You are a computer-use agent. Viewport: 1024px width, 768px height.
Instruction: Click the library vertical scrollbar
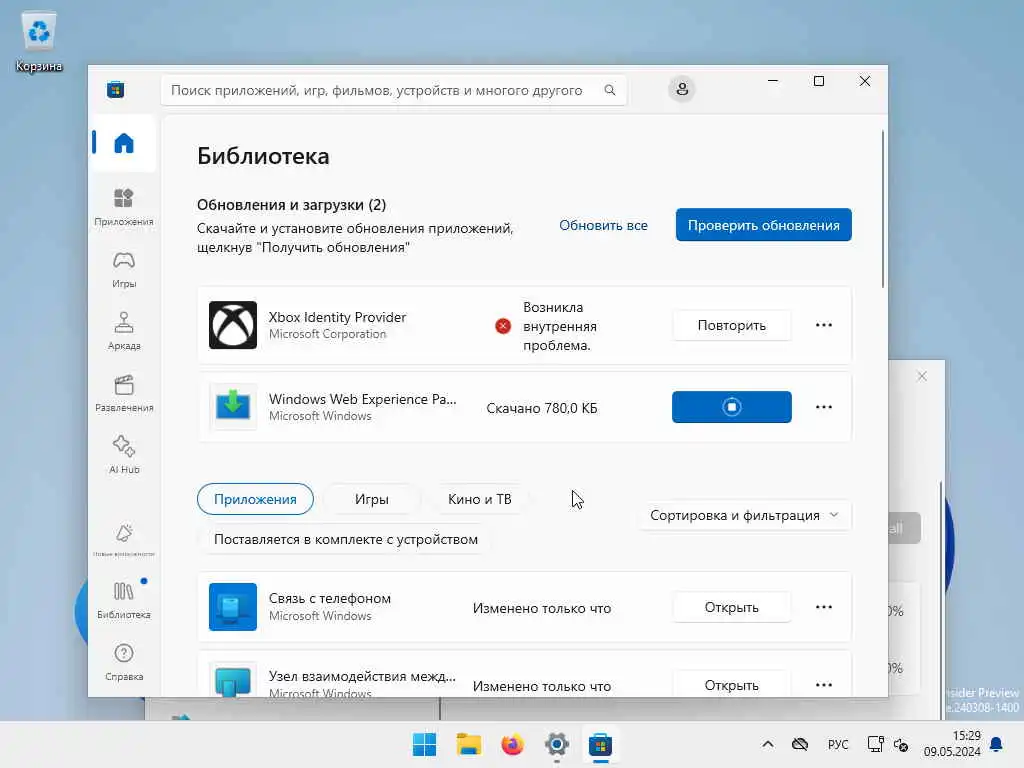click(x=883, y=209)
